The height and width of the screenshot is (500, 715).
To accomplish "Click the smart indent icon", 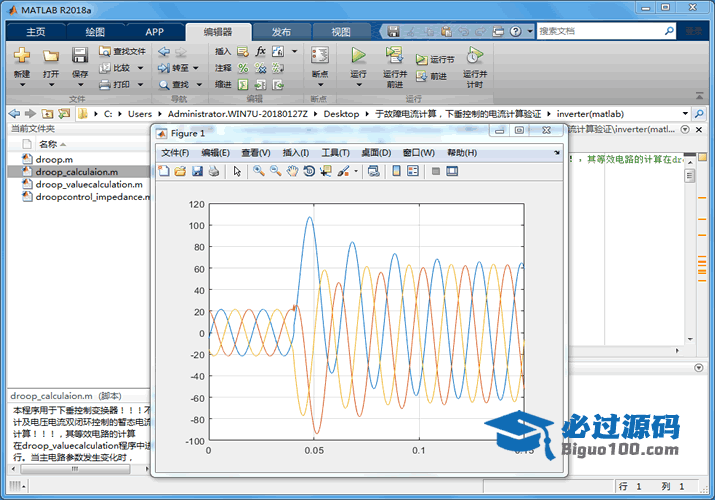I will tap(244, 85).
